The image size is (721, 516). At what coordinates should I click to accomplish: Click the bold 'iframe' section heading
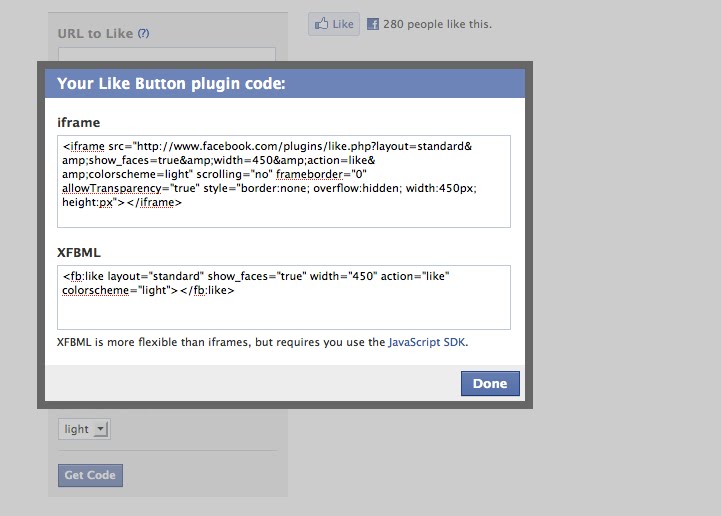79,122
